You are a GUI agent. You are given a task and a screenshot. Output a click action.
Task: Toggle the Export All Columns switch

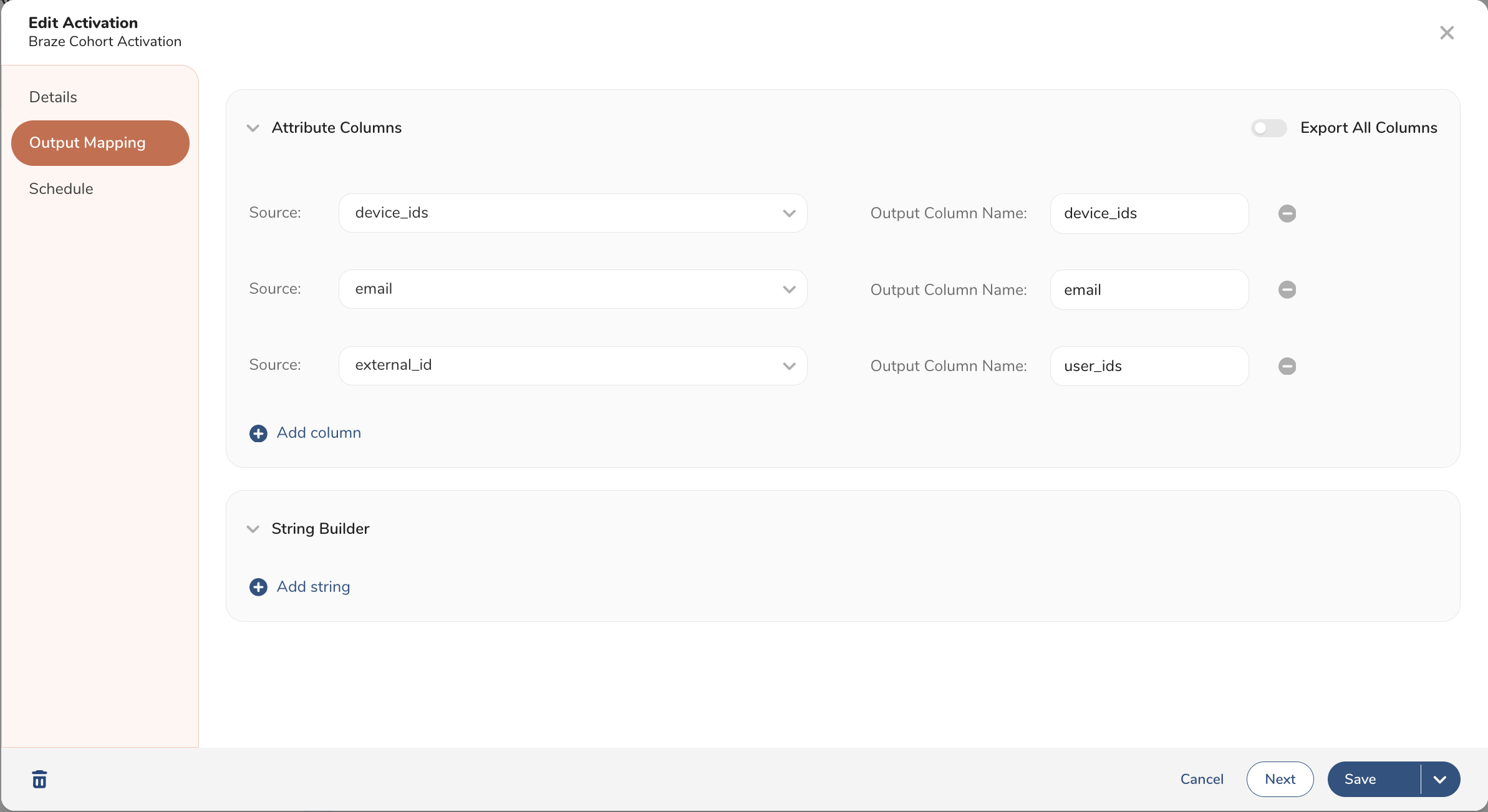coord(1269,127)
